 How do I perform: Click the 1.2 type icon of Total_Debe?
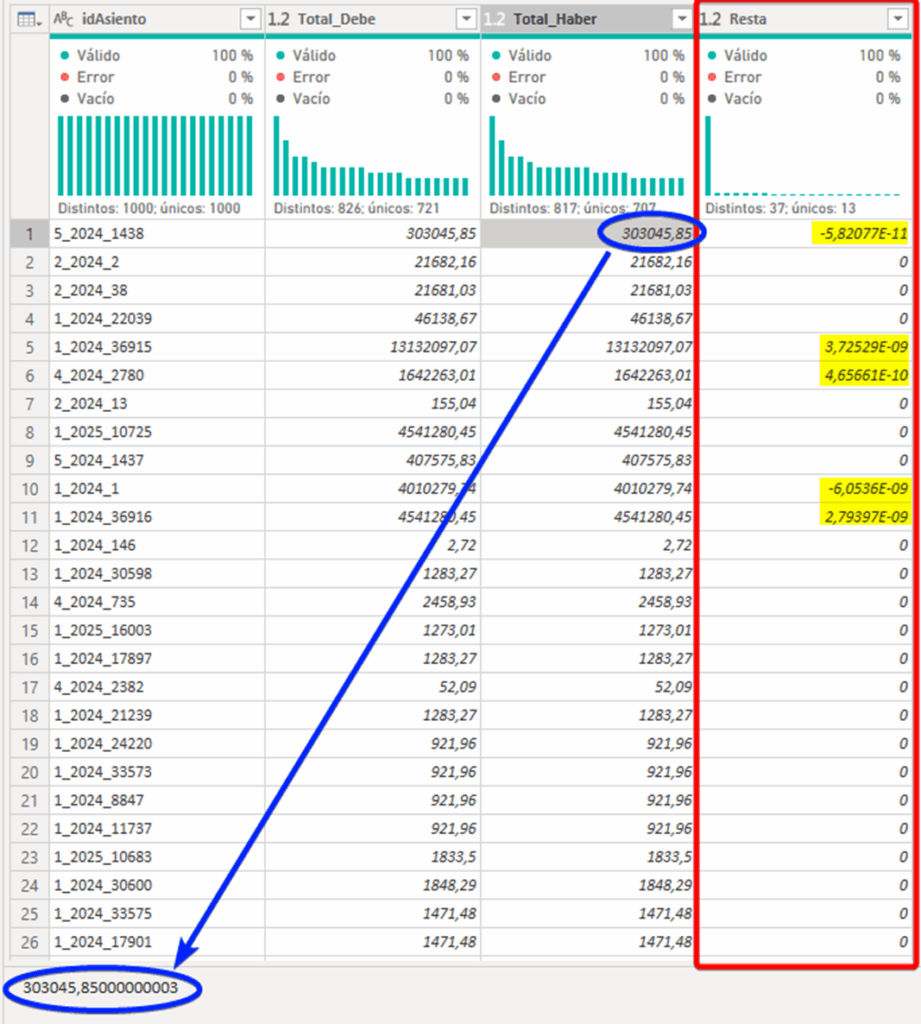point(278,19)
